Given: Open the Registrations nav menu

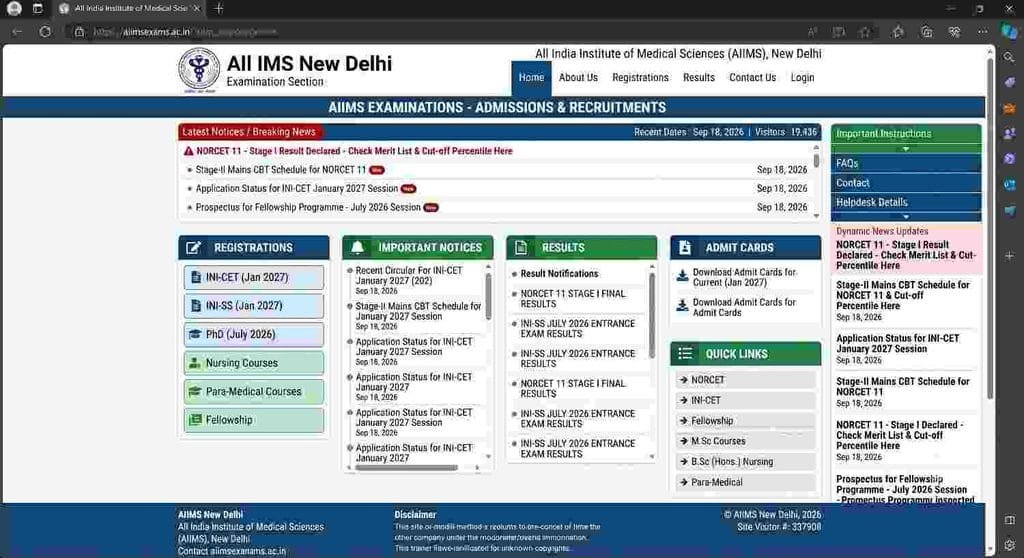Looking at the screenshot, I should point(640,78).
